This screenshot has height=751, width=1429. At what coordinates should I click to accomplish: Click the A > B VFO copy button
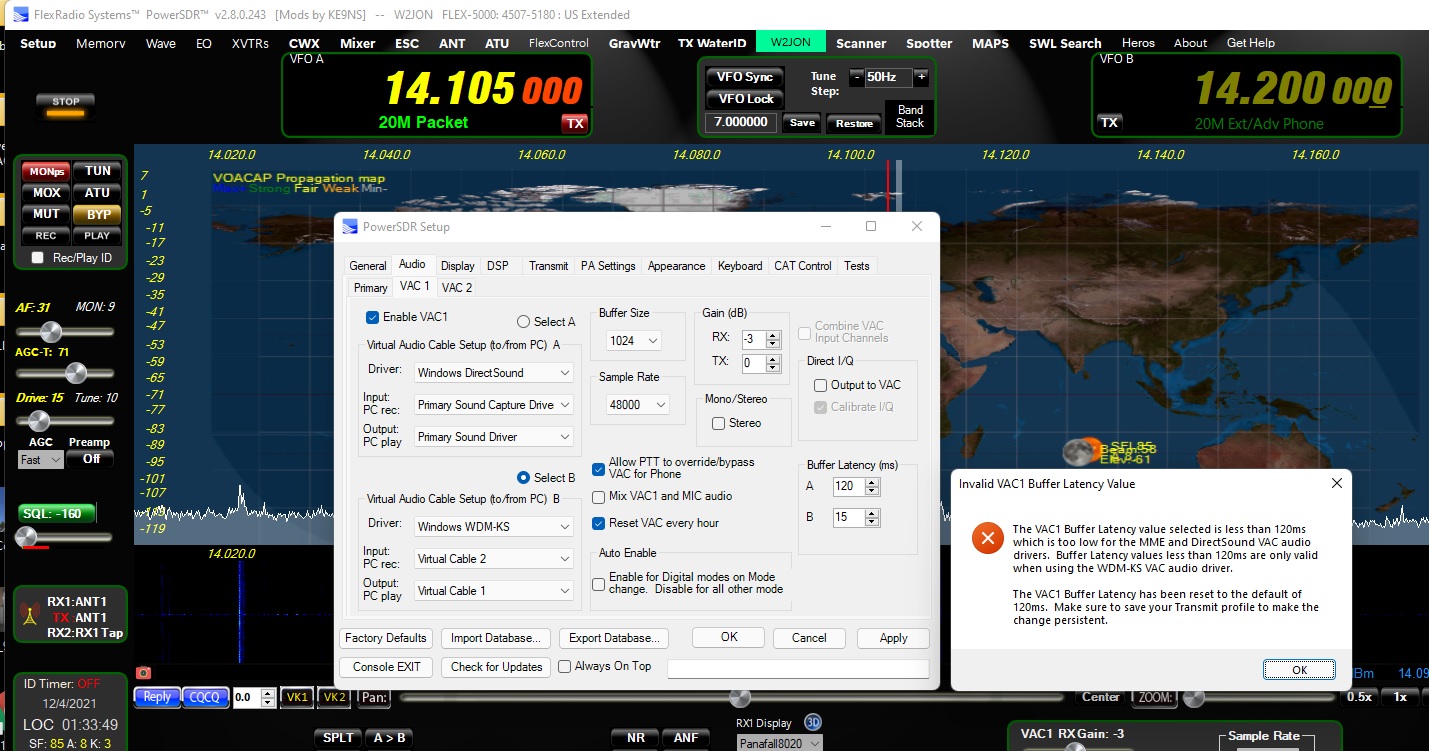(389, 738)
